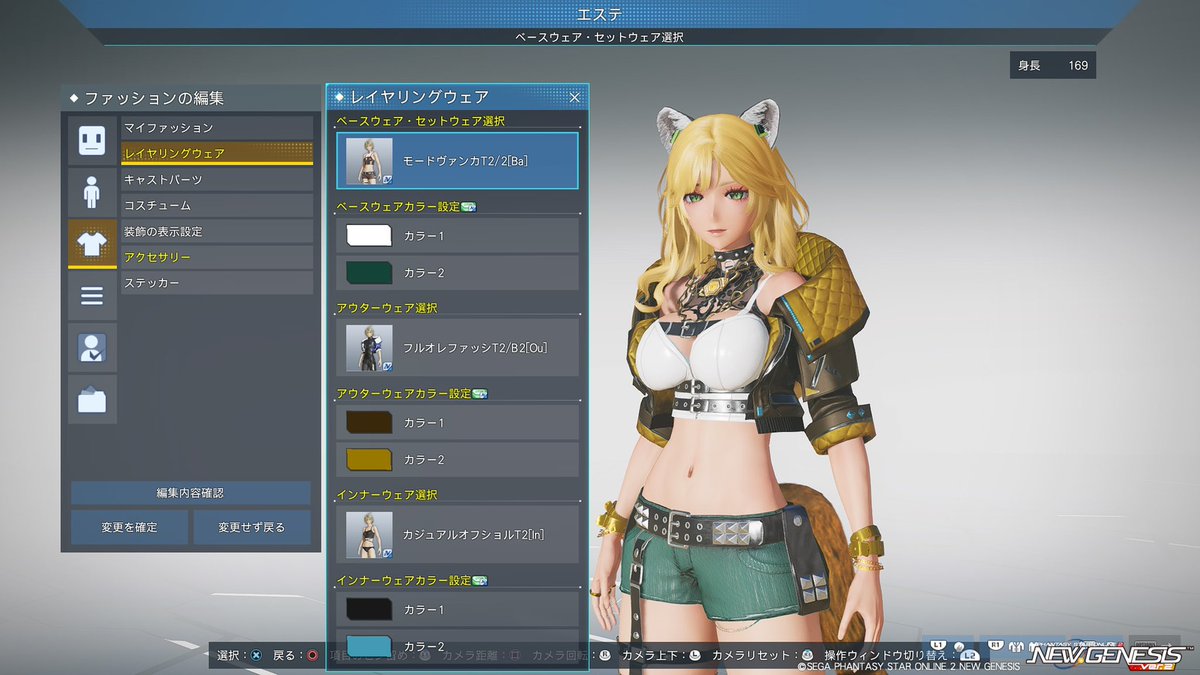Viewport: 1200px width, 675px height.
Task: Click アウターウェア選択 section heading
Action: tap(387, 308)
